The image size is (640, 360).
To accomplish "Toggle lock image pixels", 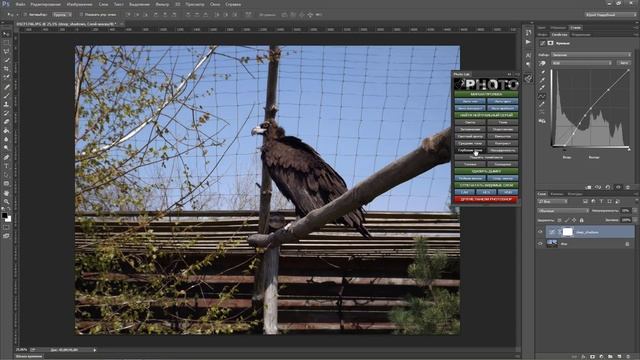I will (567, 220).
